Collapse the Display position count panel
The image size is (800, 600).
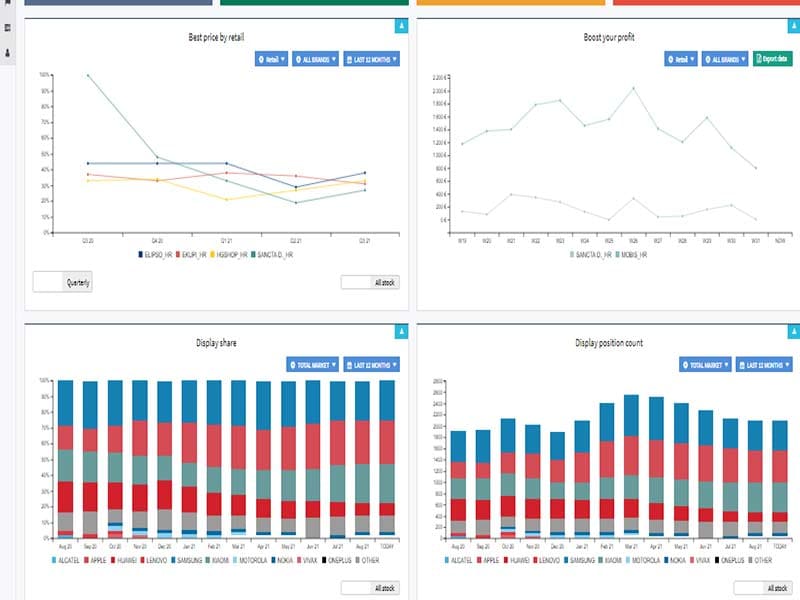tap(794, 332)
